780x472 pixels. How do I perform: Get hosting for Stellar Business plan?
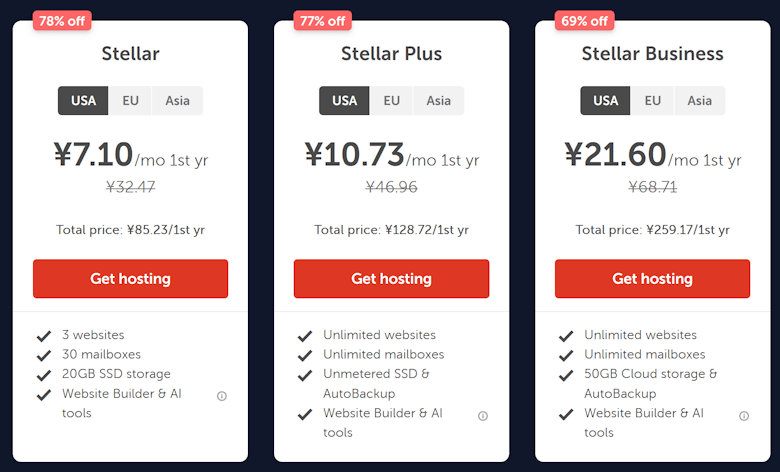click(x=652, y=279)
